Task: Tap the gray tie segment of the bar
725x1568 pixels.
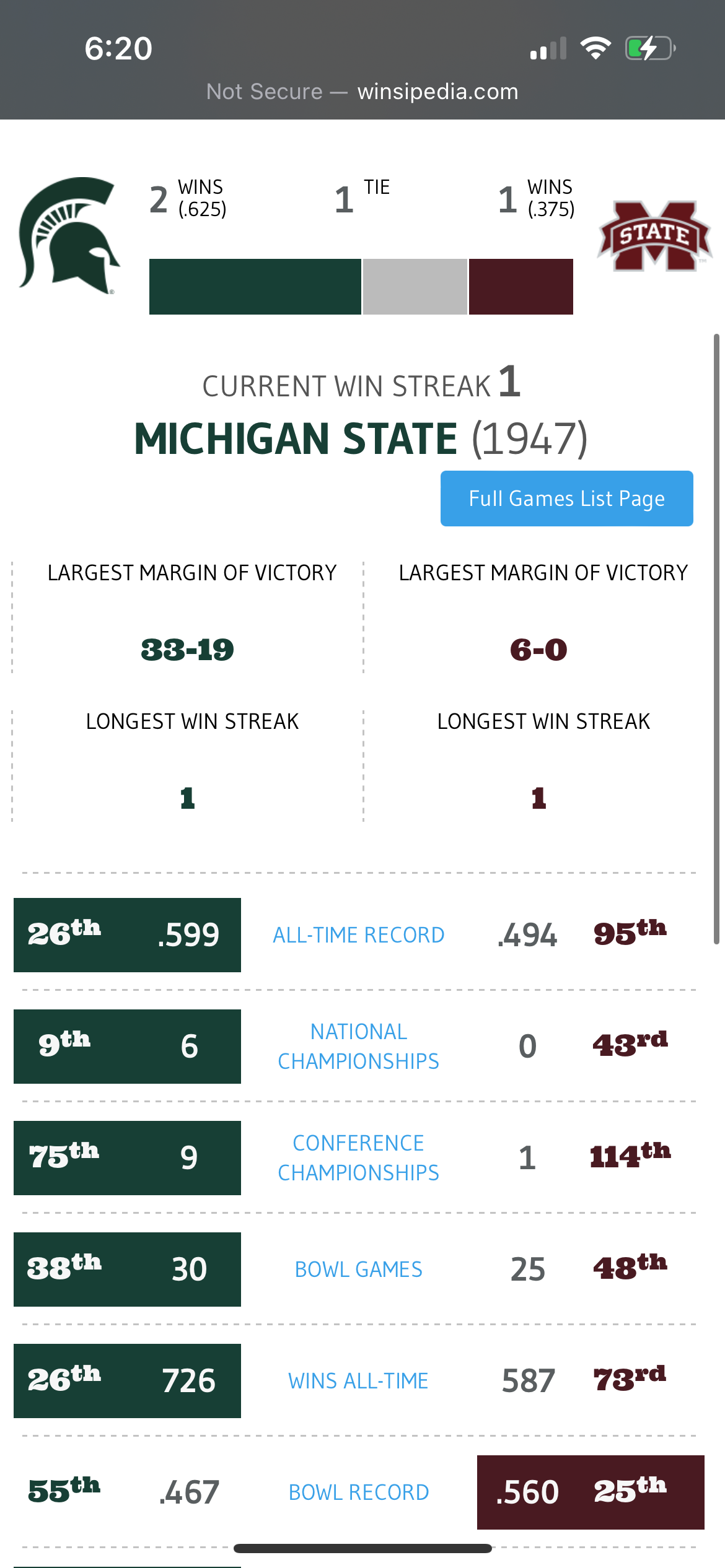Action: coord(415,287)
